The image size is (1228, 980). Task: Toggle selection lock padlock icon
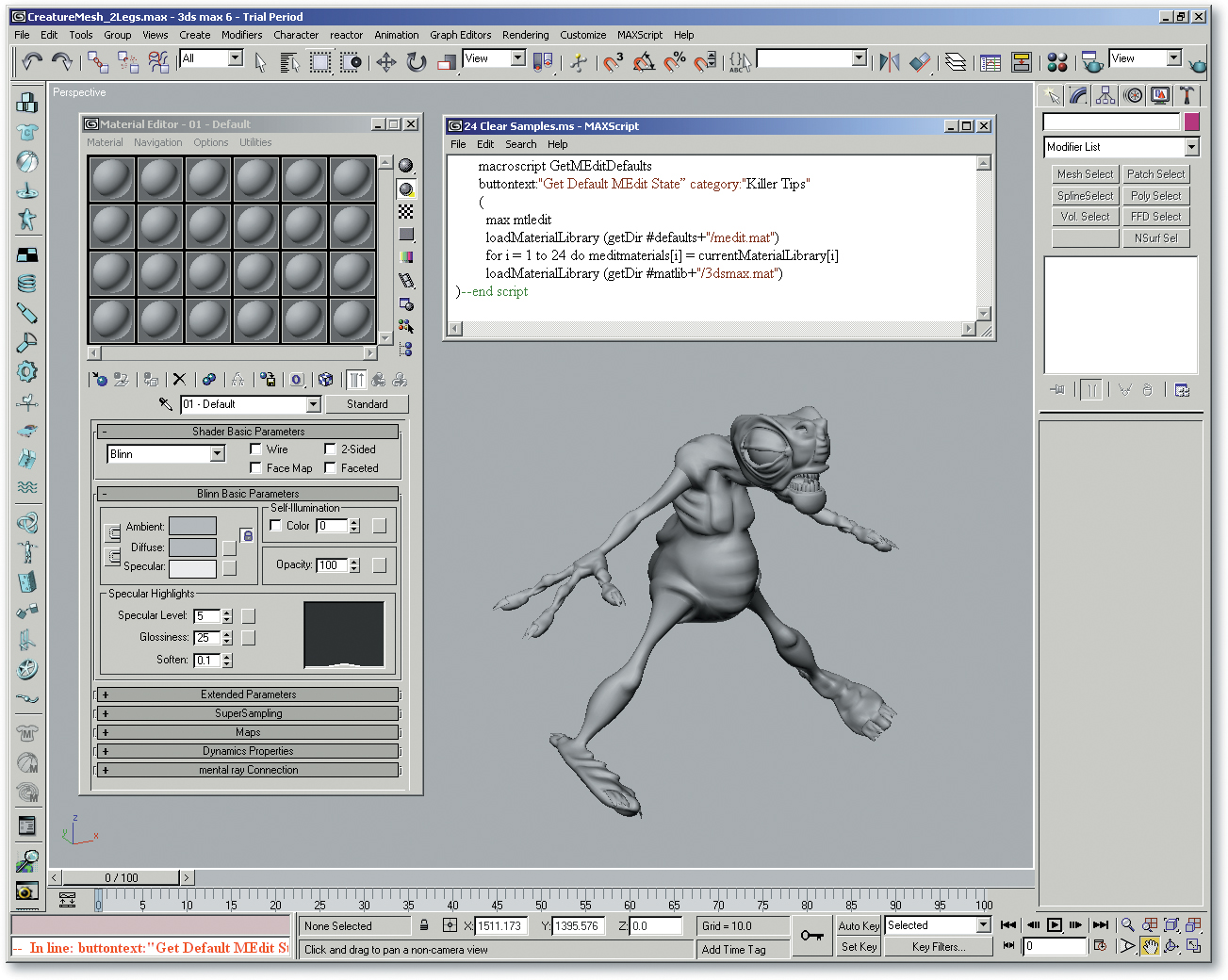424,925
